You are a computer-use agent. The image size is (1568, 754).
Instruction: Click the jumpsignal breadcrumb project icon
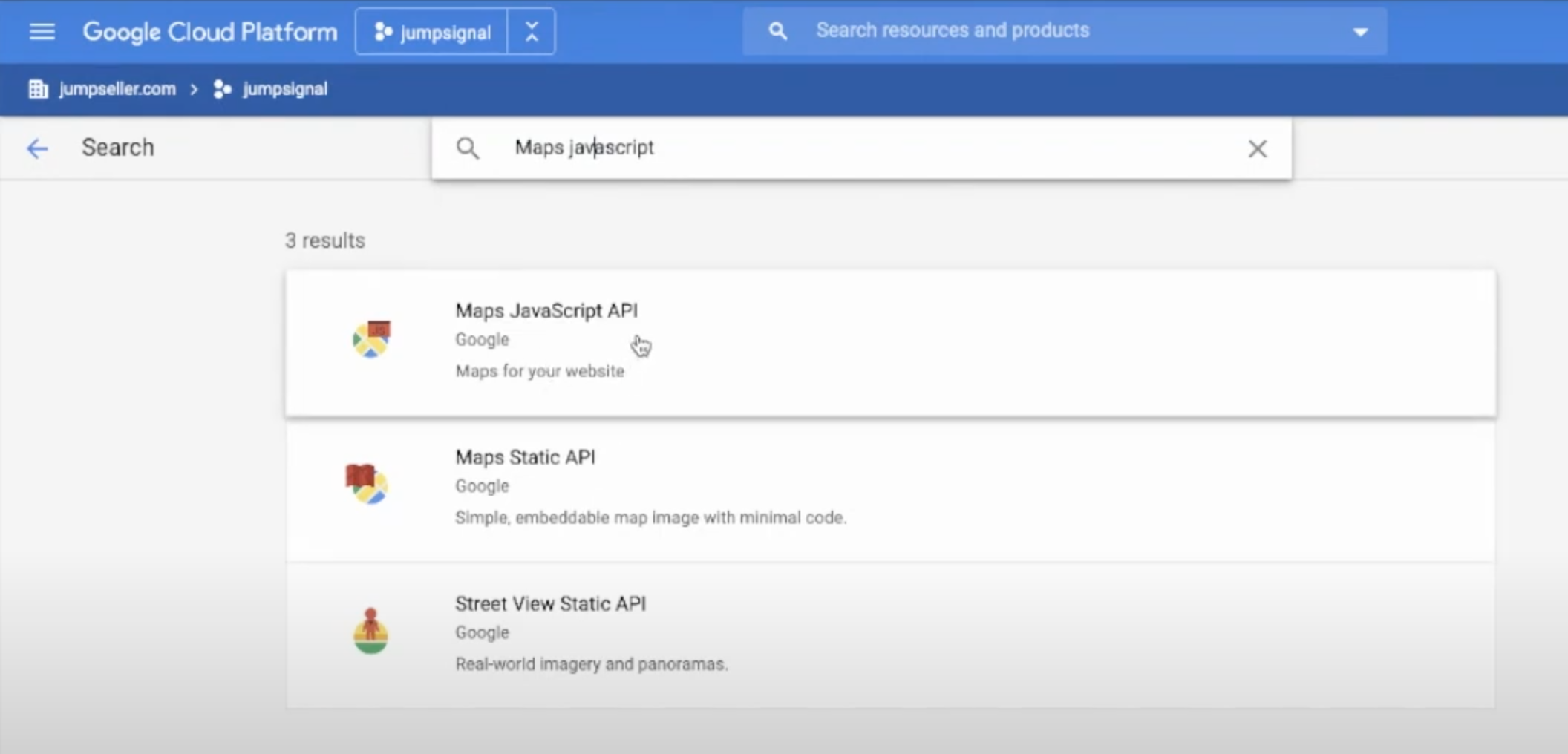coord(222,89)
